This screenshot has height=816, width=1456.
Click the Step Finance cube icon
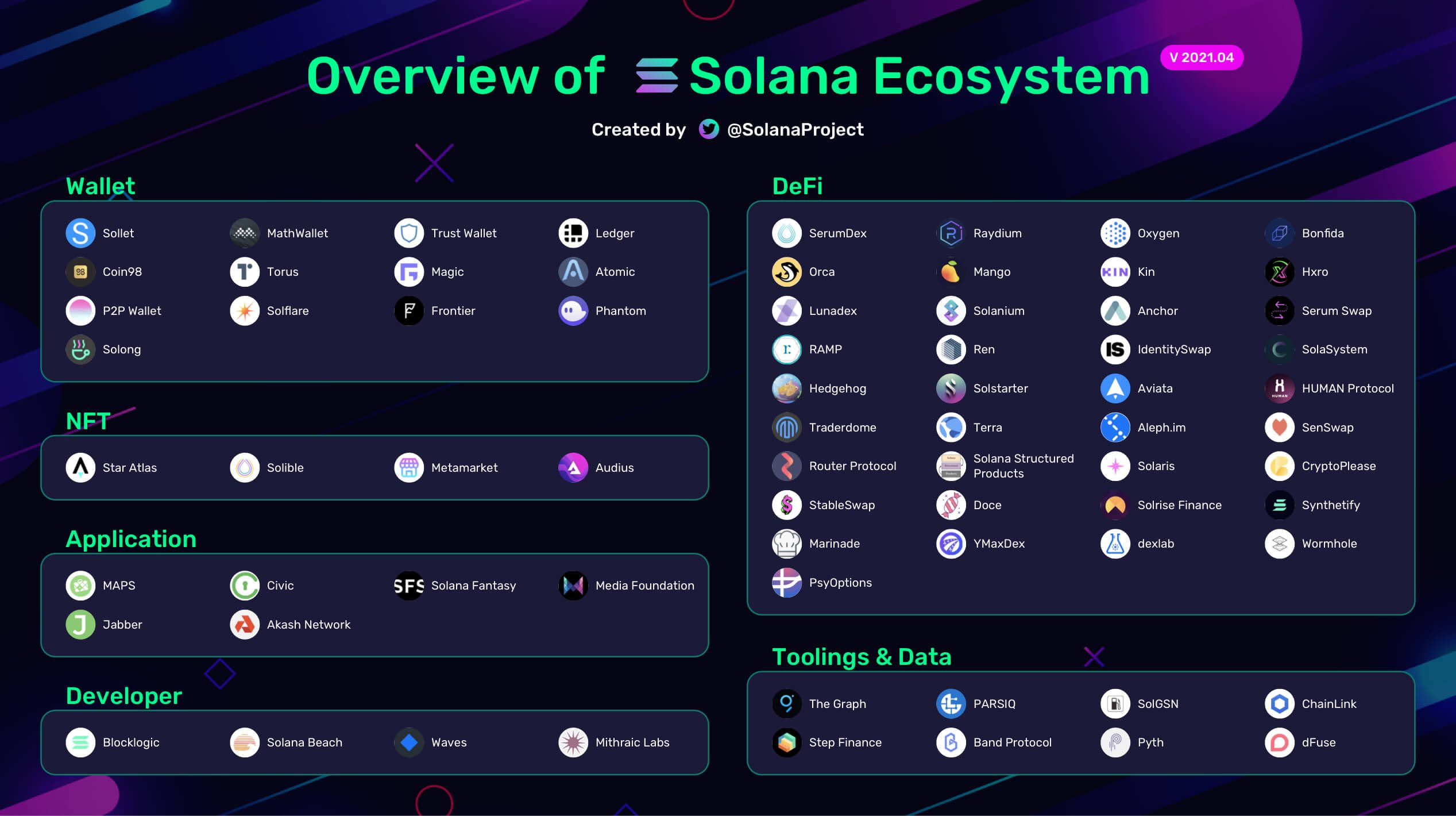click(787, 742)
